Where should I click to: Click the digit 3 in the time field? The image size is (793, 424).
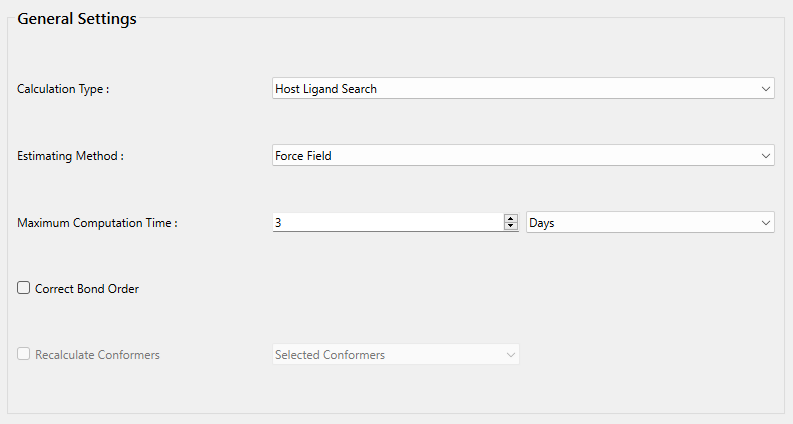point(278,223)
